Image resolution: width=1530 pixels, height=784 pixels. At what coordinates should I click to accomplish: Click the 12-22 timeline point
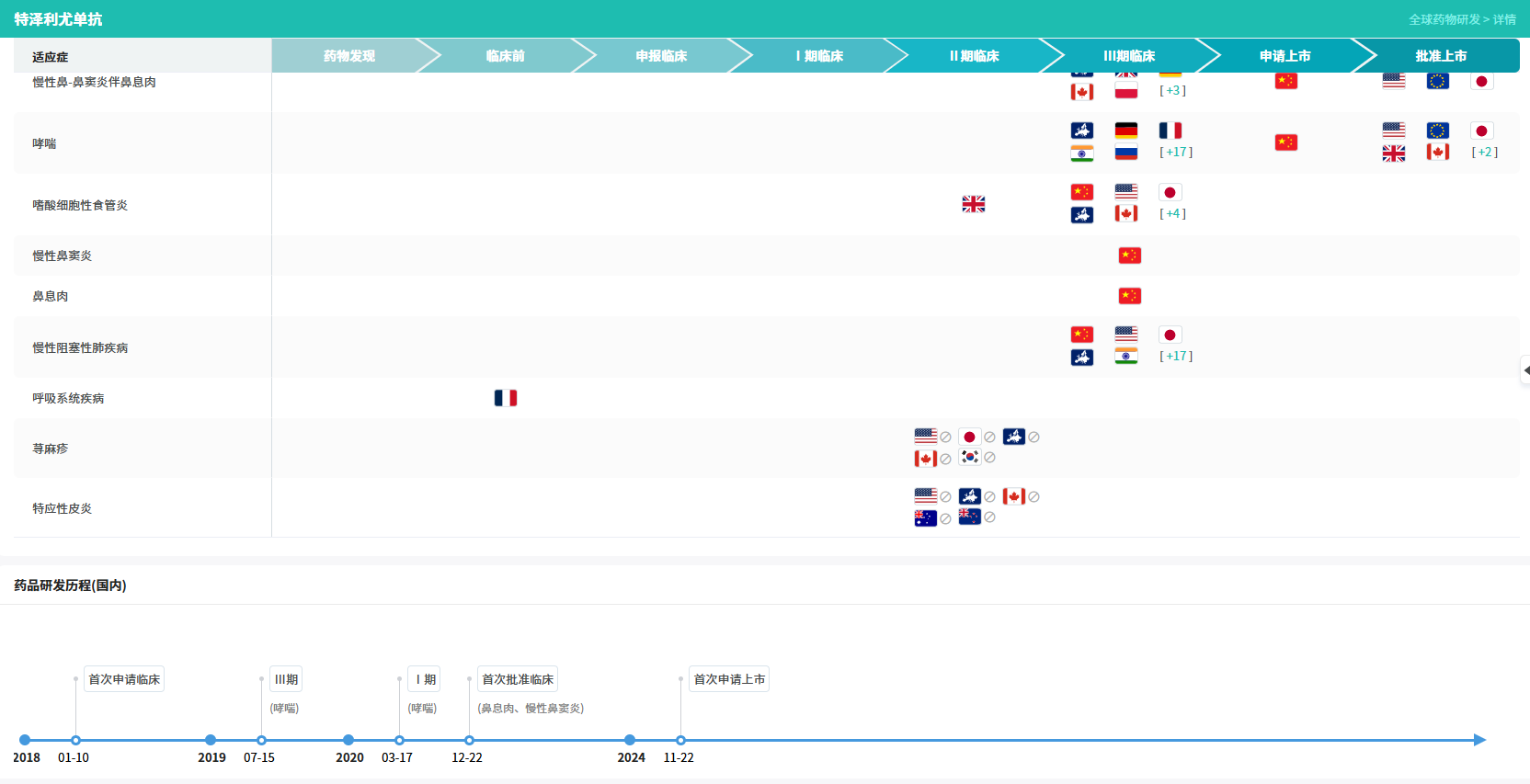tap(469, 740)
